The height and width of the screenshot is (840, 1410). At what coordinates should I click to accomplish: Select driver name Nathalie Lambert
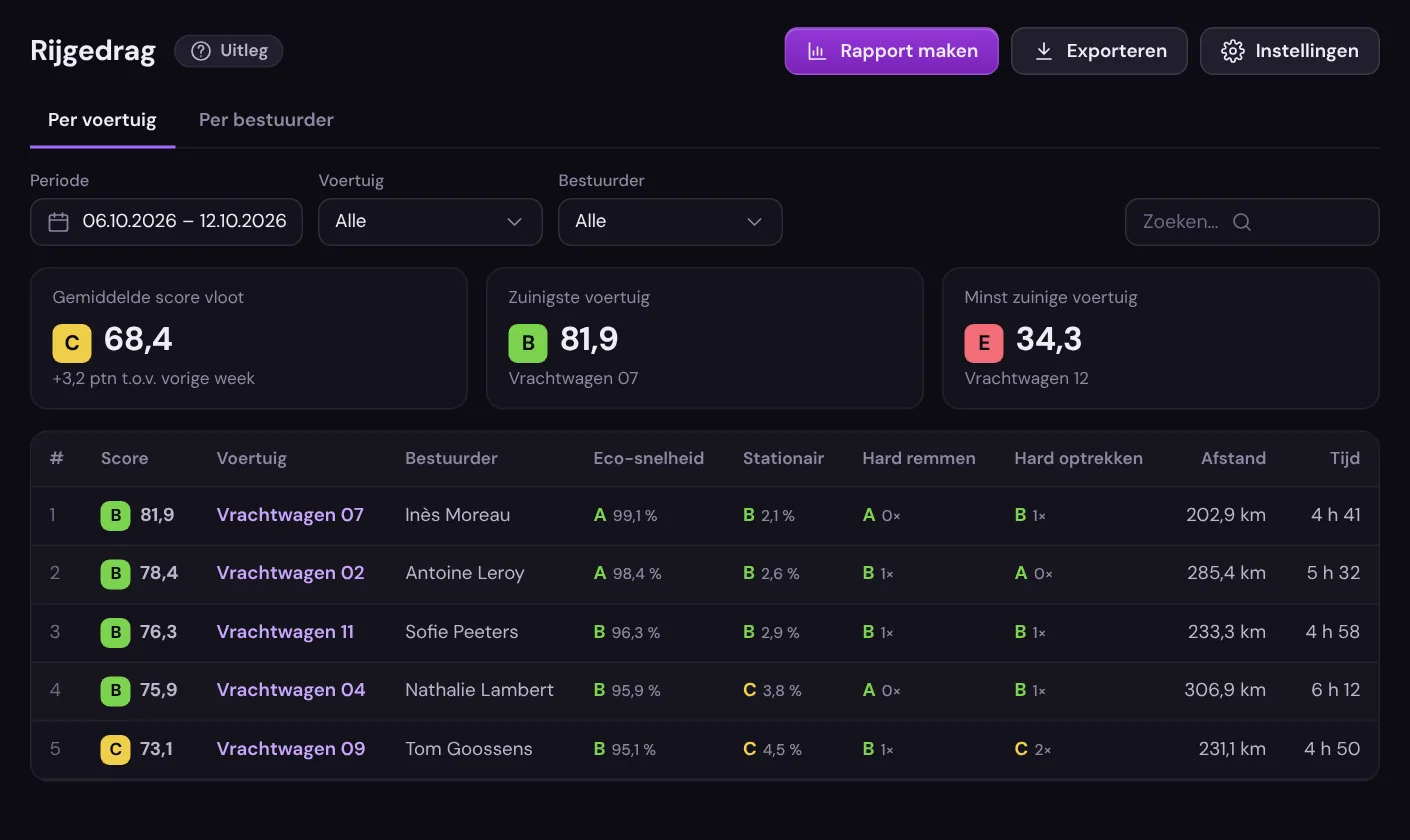pyautogui.click(x=479, y=690)
